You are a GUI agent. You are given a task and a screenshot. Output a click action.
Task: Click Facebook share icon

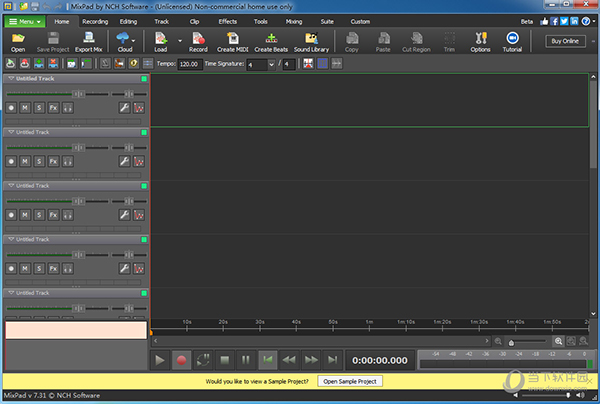pyautogui.click(x=554, y=21)
